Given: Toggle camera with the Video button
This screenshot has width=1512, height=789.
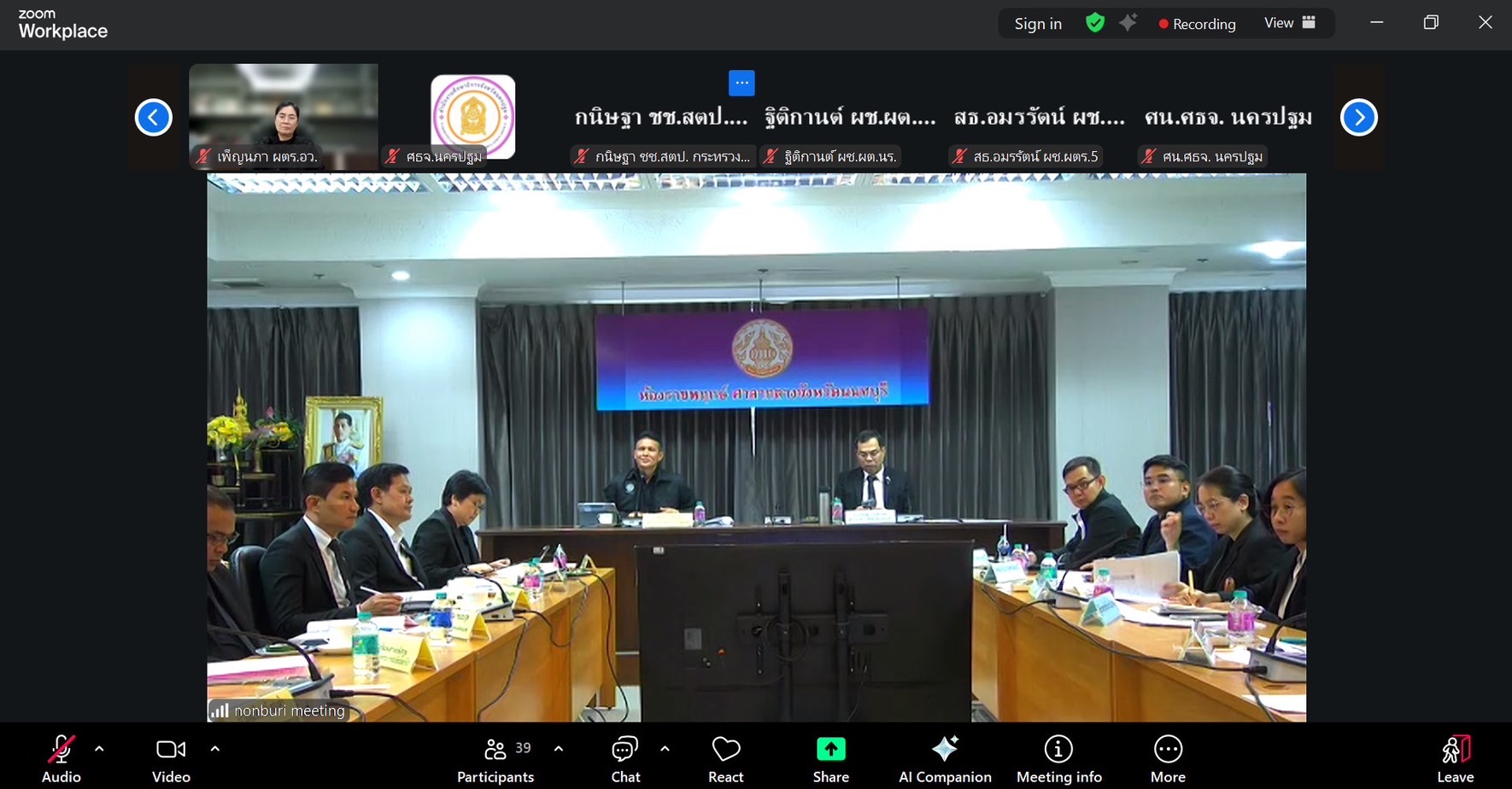Looking at the screenshot, I should (171, 758).
